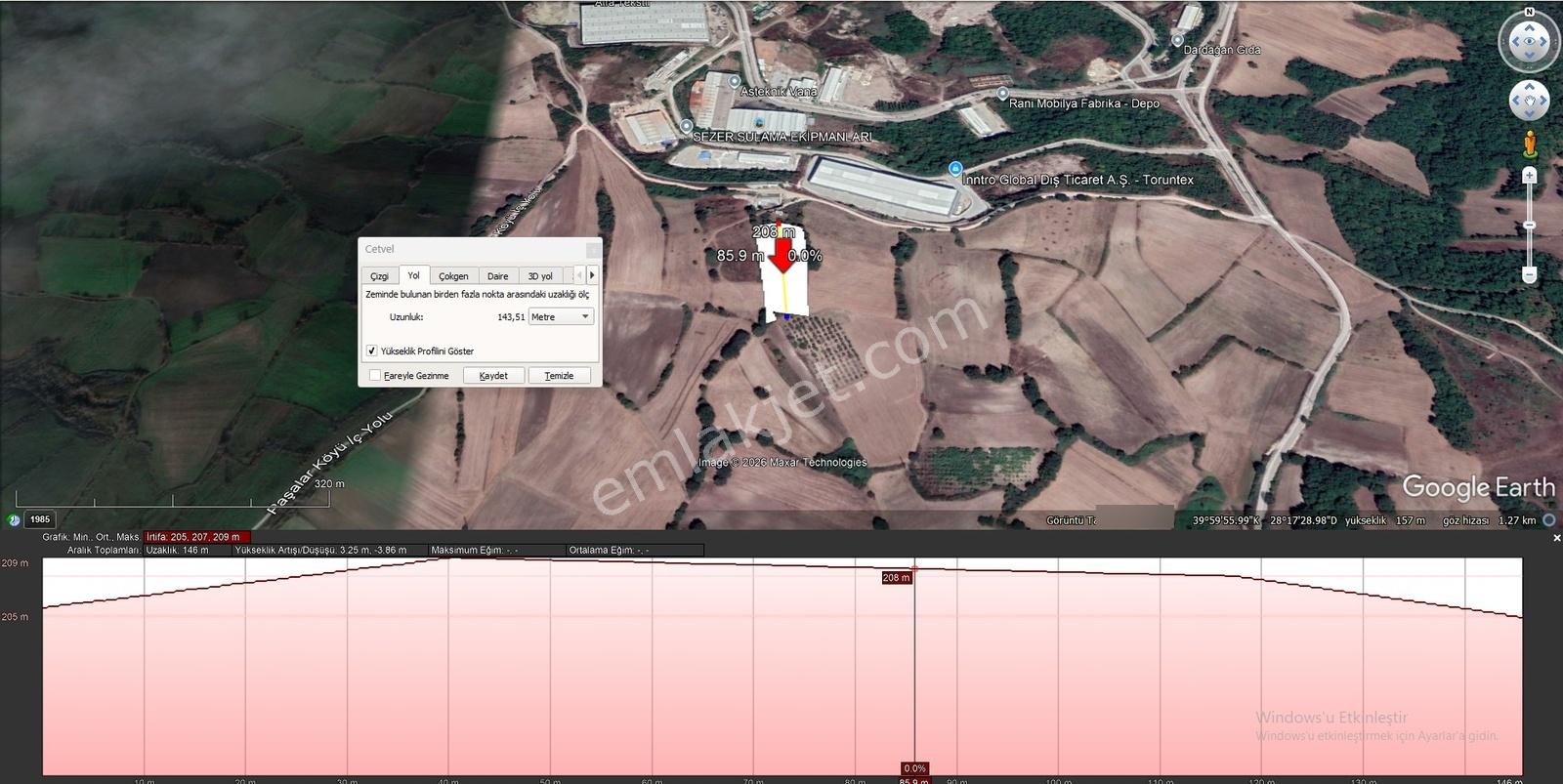
Task: Click the yükseklik 157 m status readout
Action: coord(1385,520)
